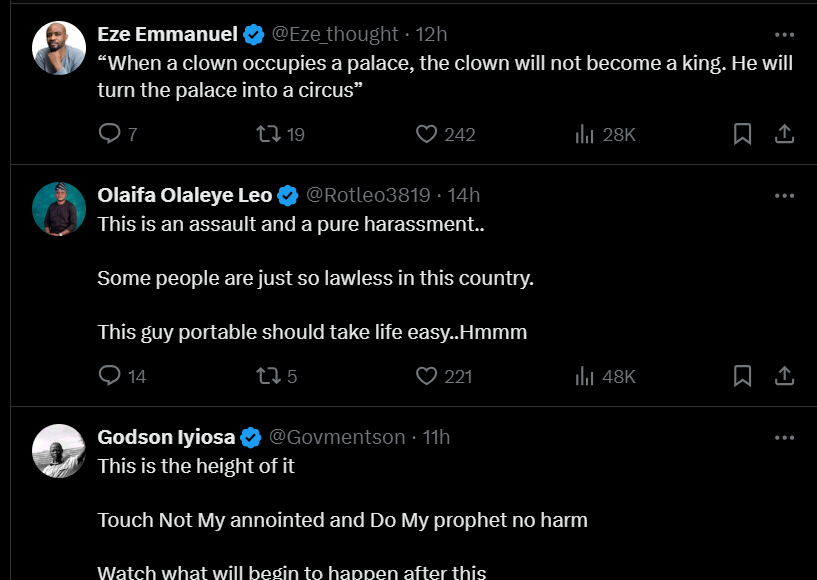The height and width of the screenshot is (580, 817).
Task: Bookmark Eze Emmanuel's tweet
Action: tap(742, 134)
